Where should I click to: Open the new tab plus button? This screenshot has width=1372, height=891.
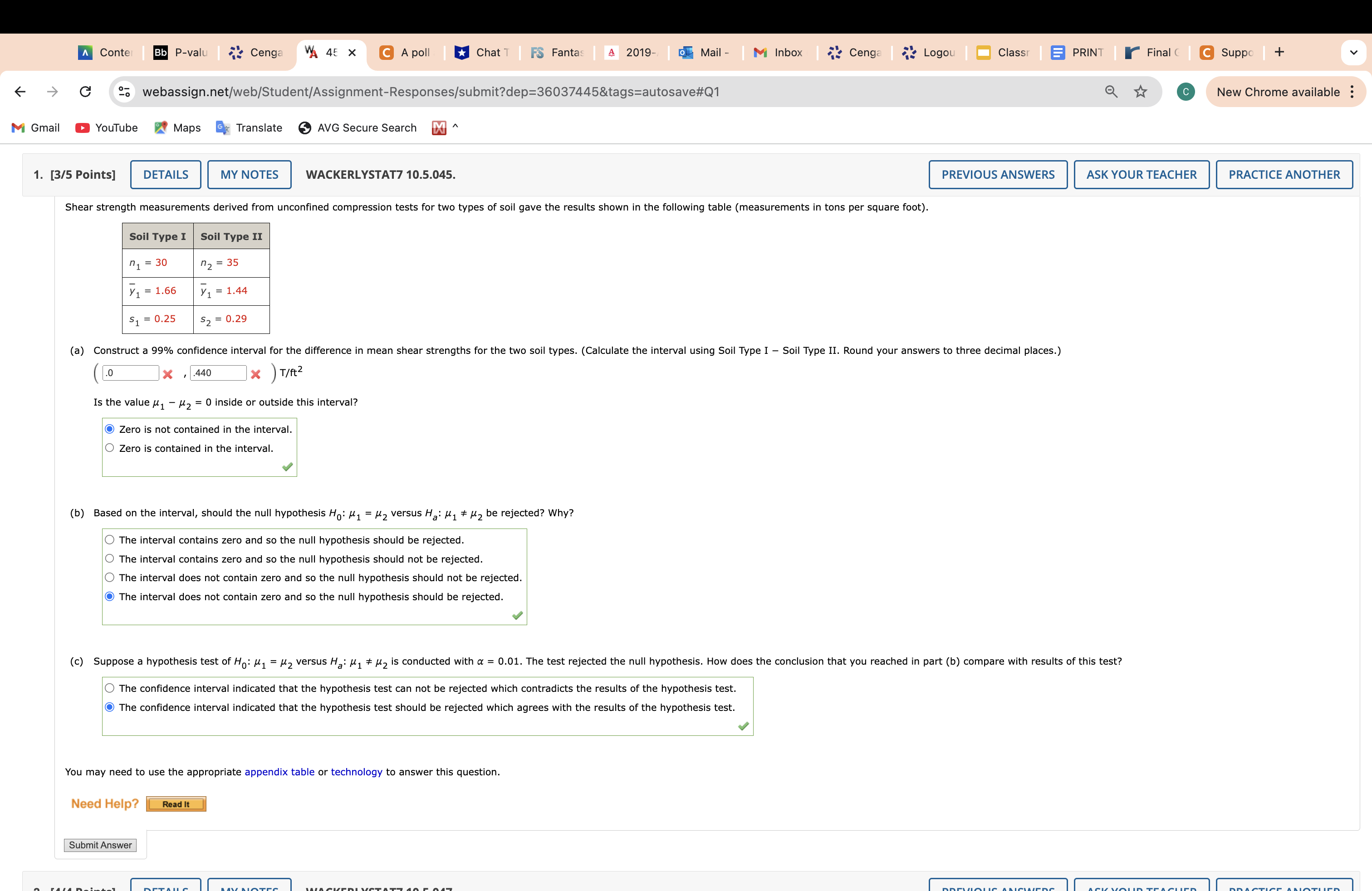point(1279,53)
